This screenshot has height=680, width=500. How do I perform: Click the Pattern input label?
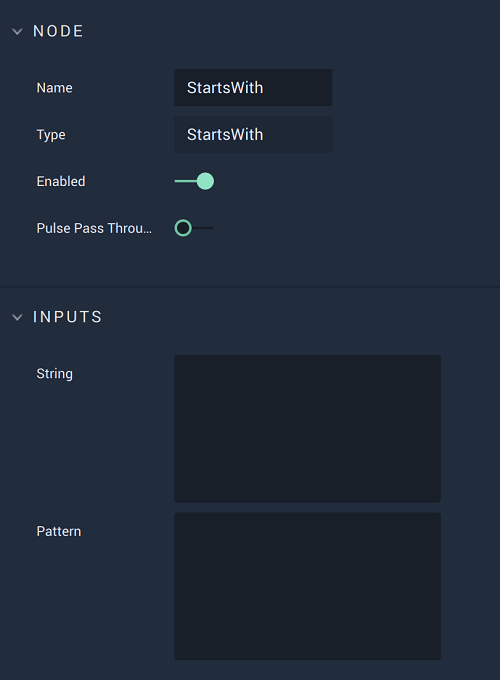[59, 531]
